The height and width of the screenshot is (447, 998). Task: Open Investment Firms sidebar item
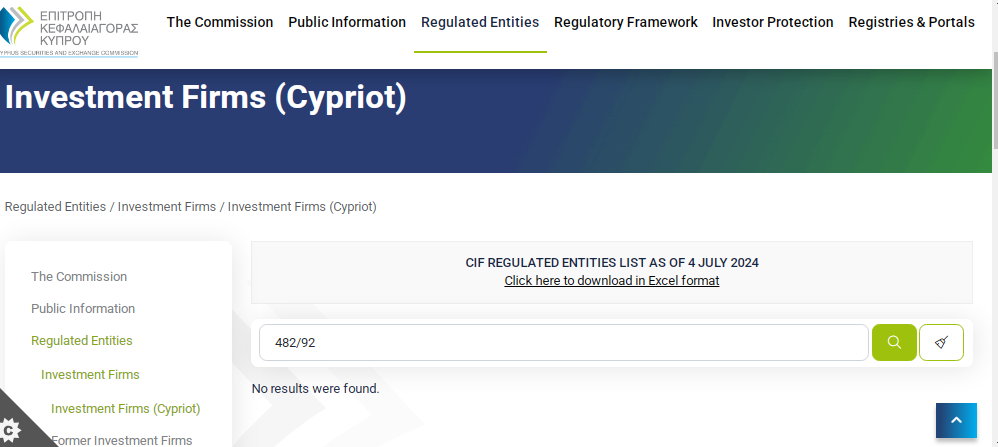point(90,374)
